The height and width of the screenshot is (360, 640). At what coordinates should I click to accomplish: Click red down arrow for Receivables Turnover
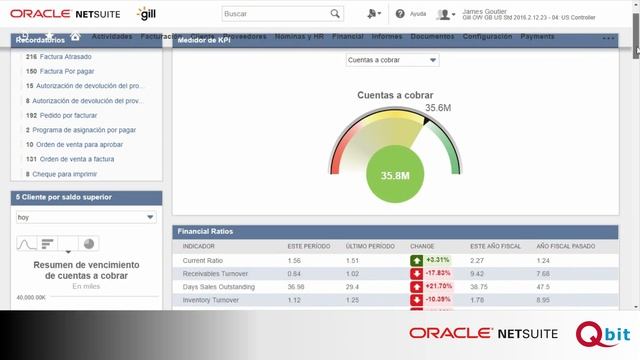pyautogui.click(x=416, y=273)
